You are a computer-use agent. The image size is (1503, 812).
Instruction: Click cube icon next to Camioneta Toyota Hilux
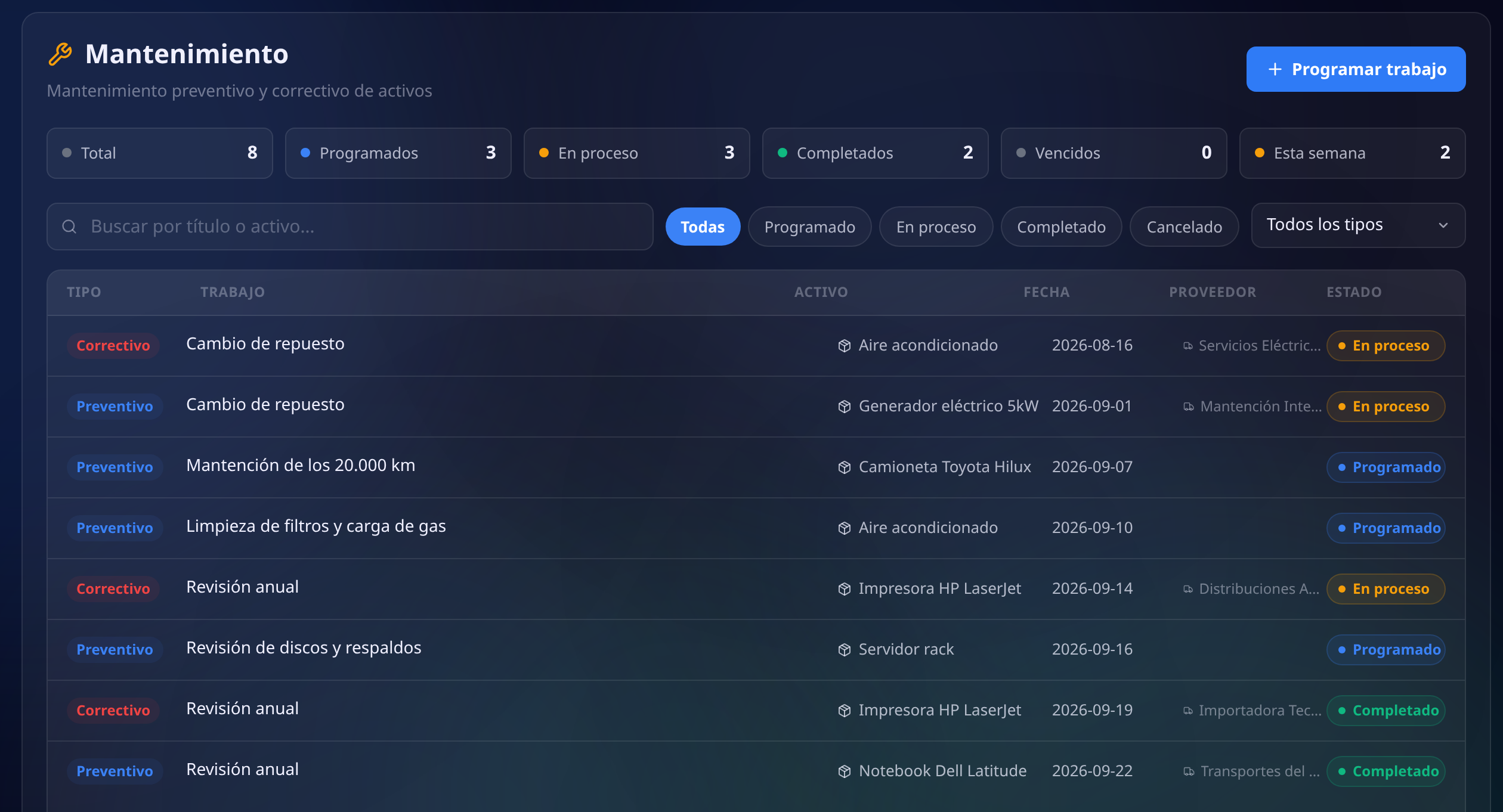pyautogui.click(x=844, y=467)
